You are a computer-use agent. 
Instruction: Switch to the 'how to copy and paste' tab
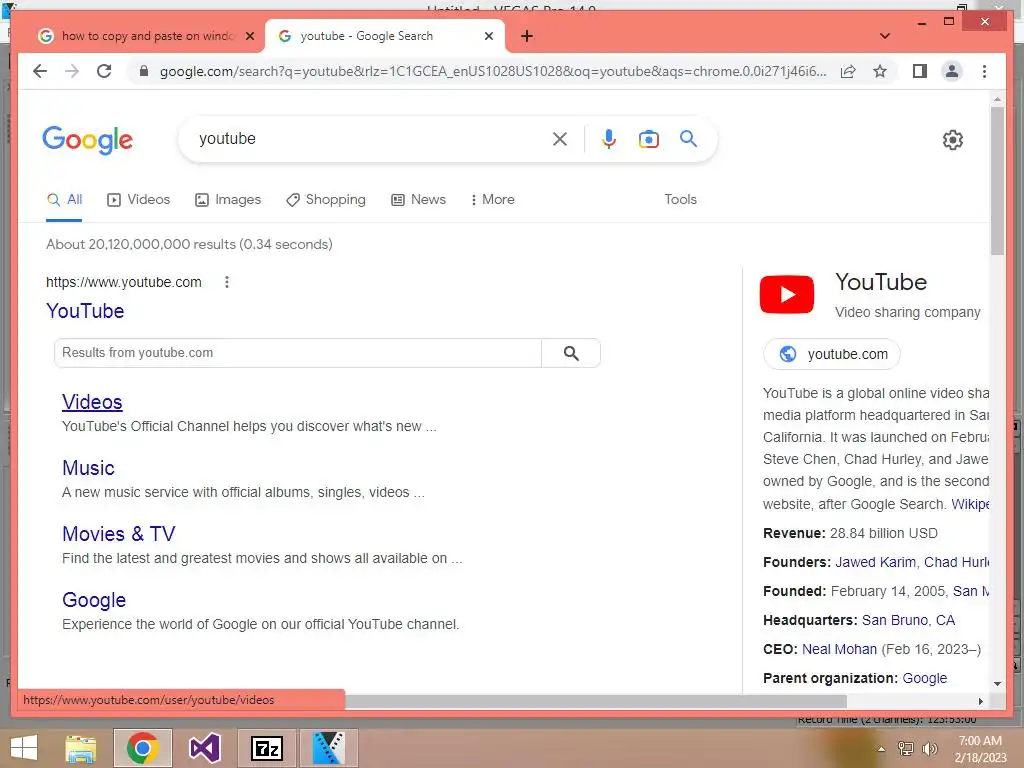coord(146,36)
